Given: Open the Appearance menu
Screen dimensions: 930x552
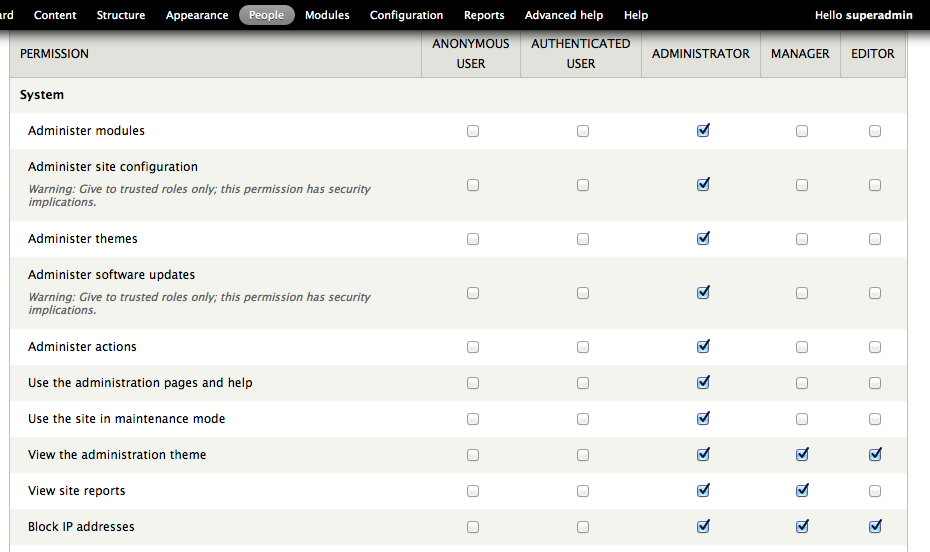Looking at the screenshot, I should (x=197, y=15).
